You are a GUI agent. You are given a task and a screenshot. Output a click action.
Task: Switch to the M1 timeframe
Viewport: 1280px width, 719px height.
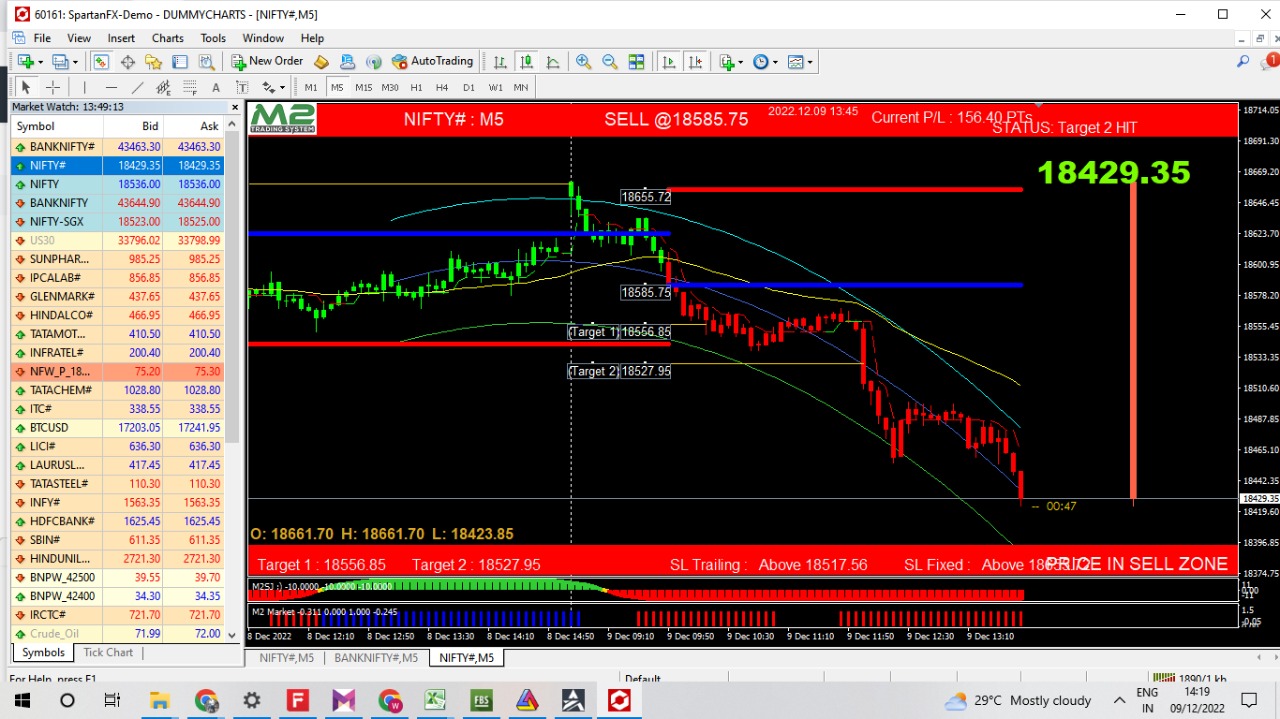pyautogui.click(x=311, y=88)
